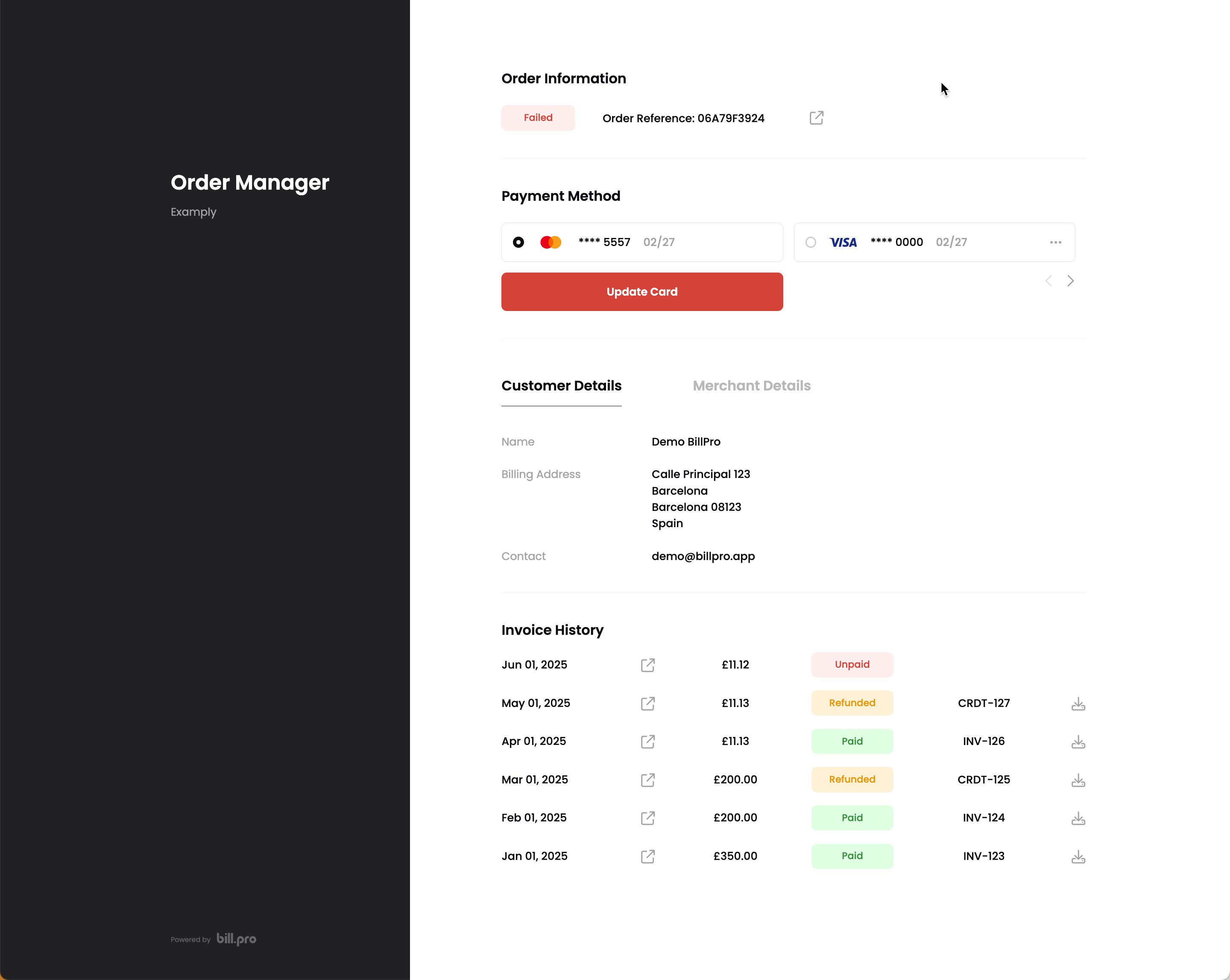Open Jun 01, 2025 invoice link icon

point(647,665)
